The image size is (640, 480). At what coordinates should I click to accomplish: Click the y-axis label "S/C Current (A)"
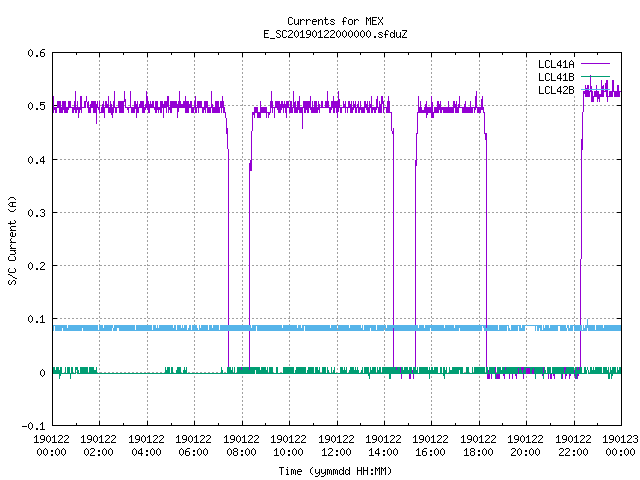pos(13,240)
